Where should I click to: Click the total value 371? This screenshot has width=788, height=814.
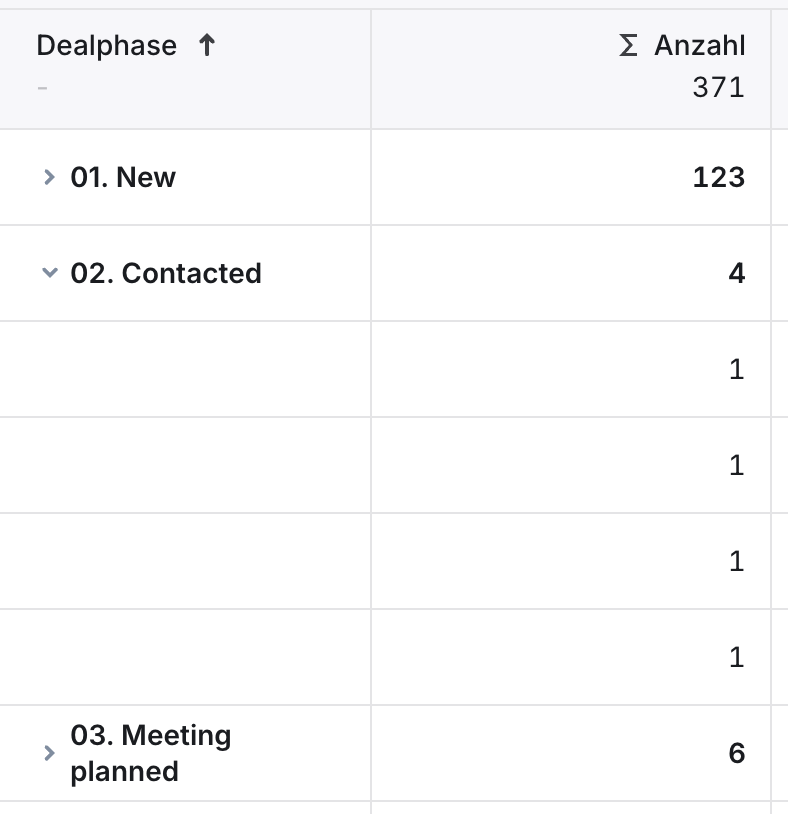[x=719, y=87]
